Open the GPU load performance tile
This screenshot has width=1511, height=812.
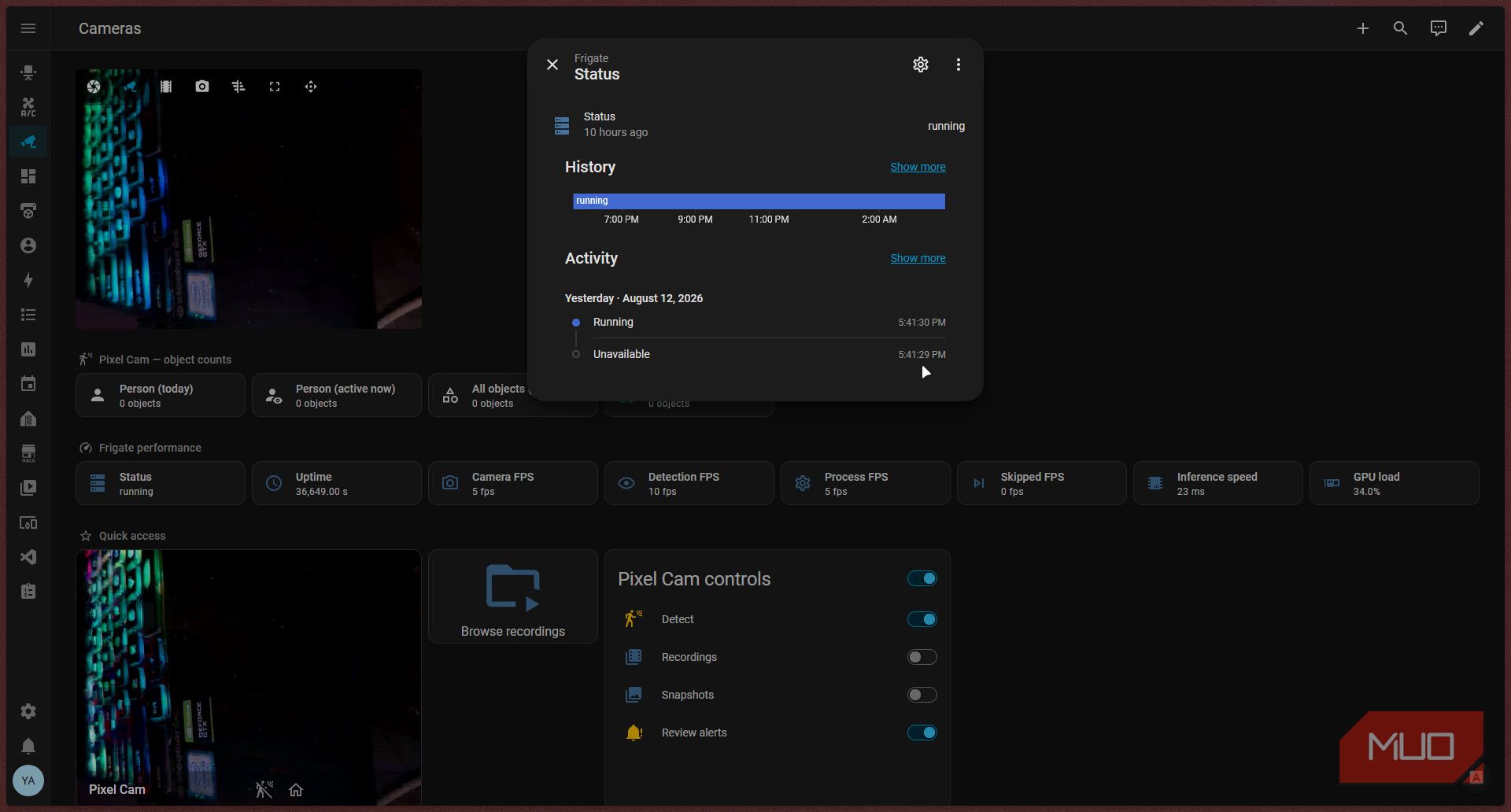[x=1394, y=483]
